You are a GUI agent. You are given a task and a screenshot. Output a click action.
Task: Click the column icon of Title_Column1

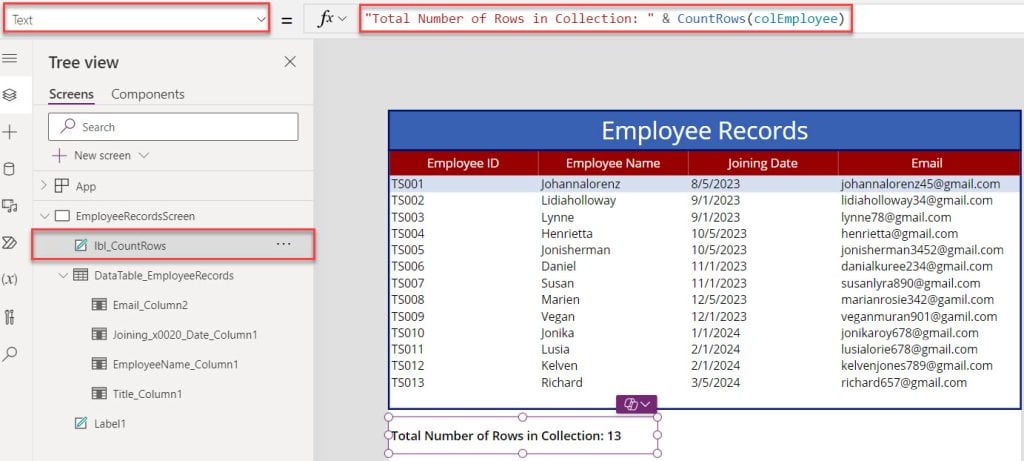click(99, 394)
